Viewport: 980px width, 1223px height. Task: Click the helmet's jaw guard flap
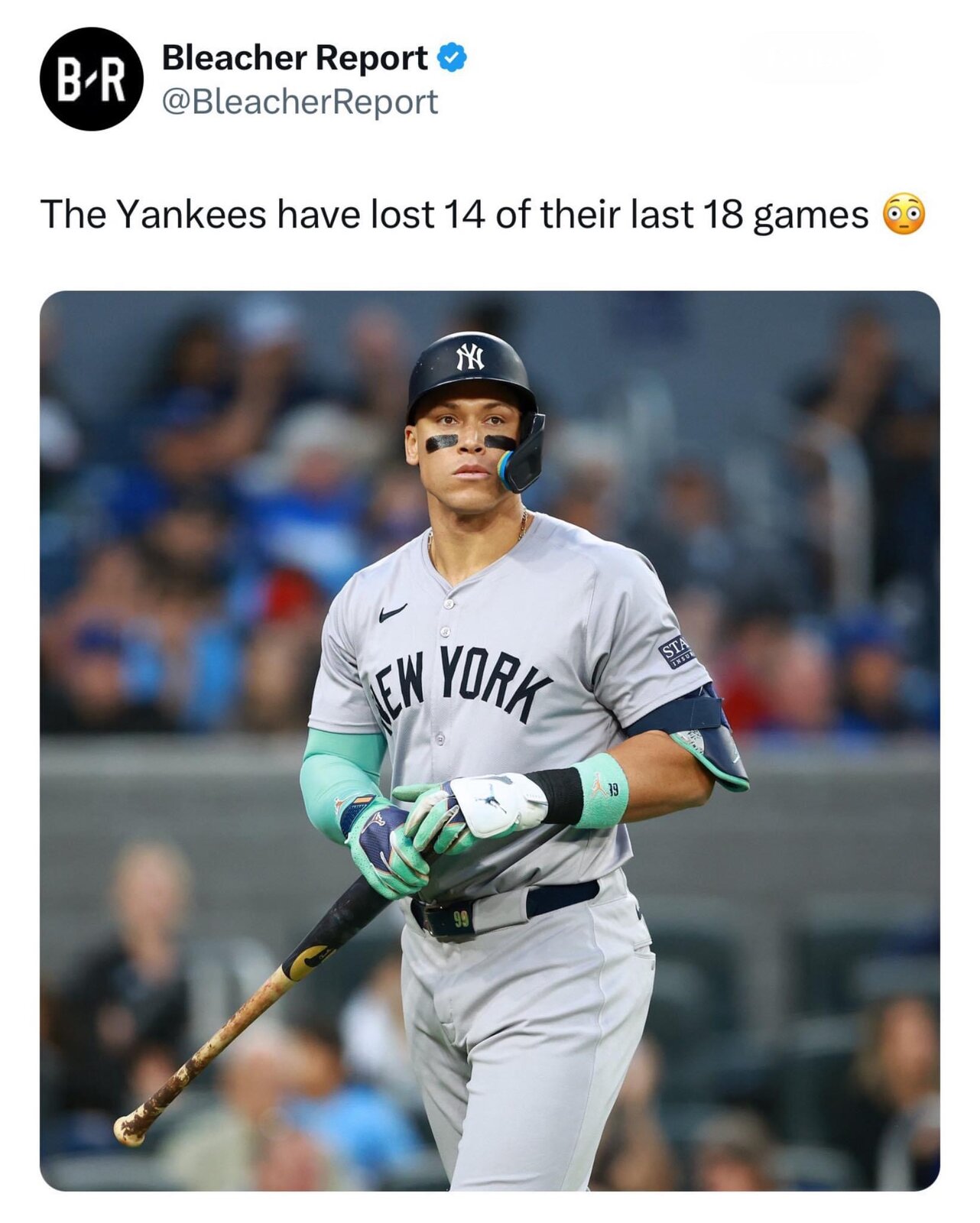point(523,456)
